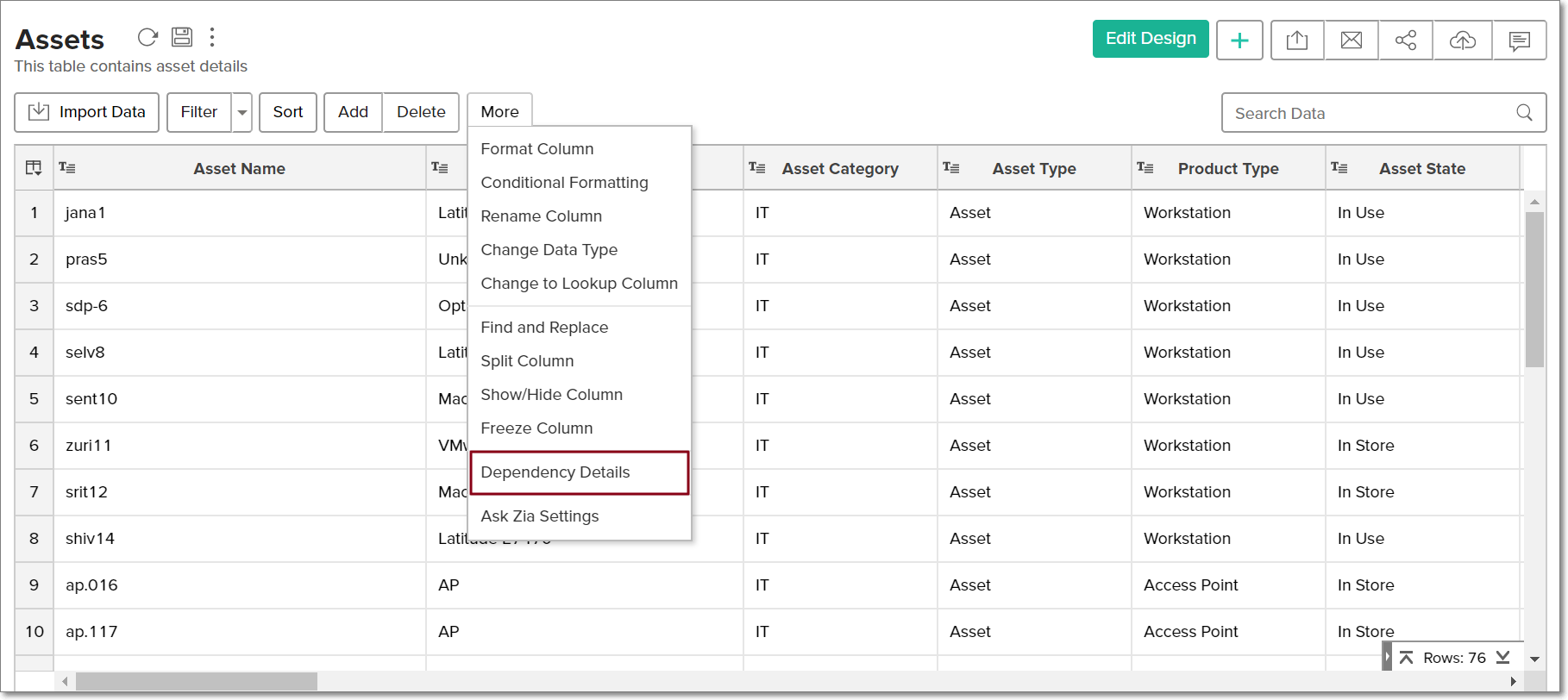1568x700 pixels.
Task: Open the share icon
Action: [x=1406, y=41]
